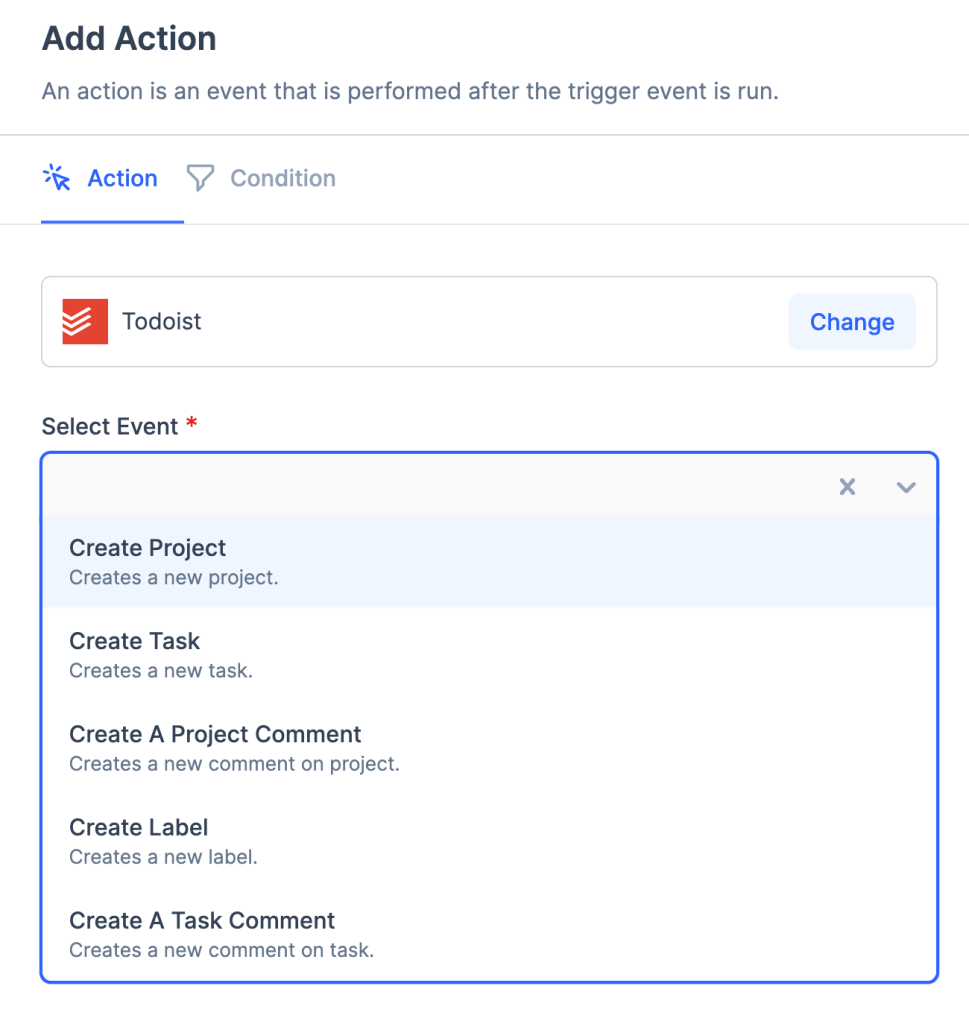Click the red Todoist logo icon
Viewport: 969px width, 1024px height.
(85, 322)
